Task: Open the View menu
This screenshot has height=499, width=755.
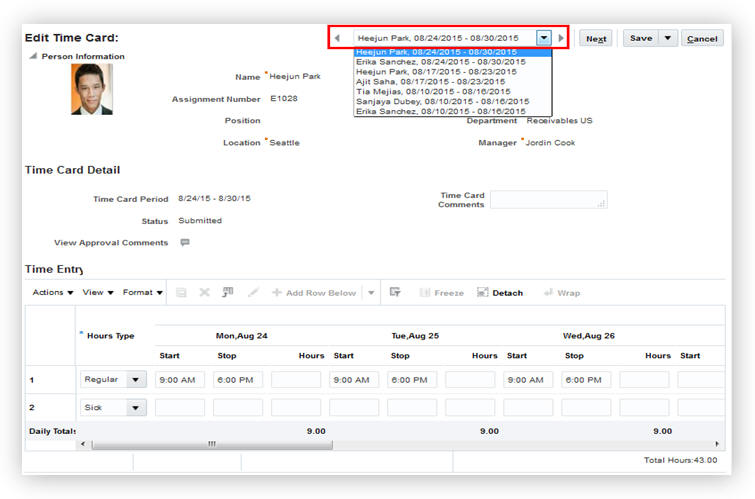Action: 98,292
